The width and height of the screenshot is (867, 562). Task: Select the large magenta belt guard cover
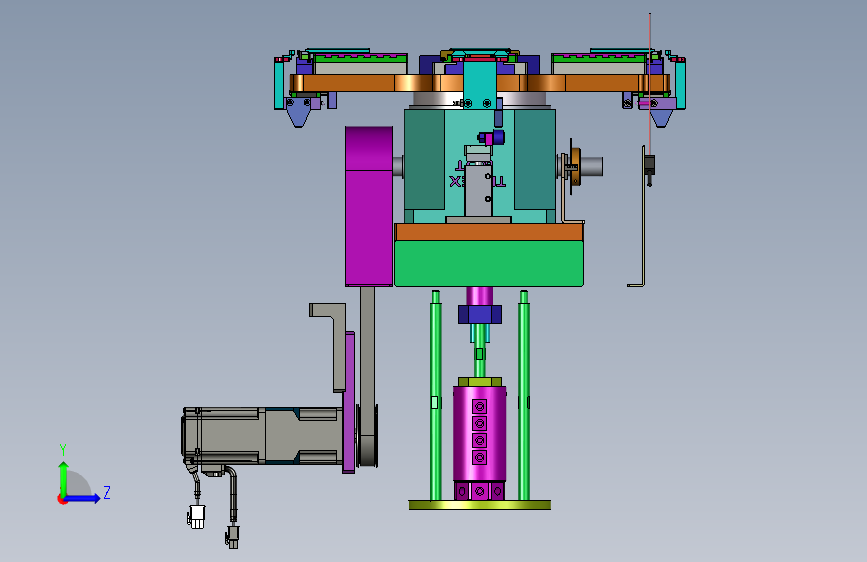coord(369,206)
